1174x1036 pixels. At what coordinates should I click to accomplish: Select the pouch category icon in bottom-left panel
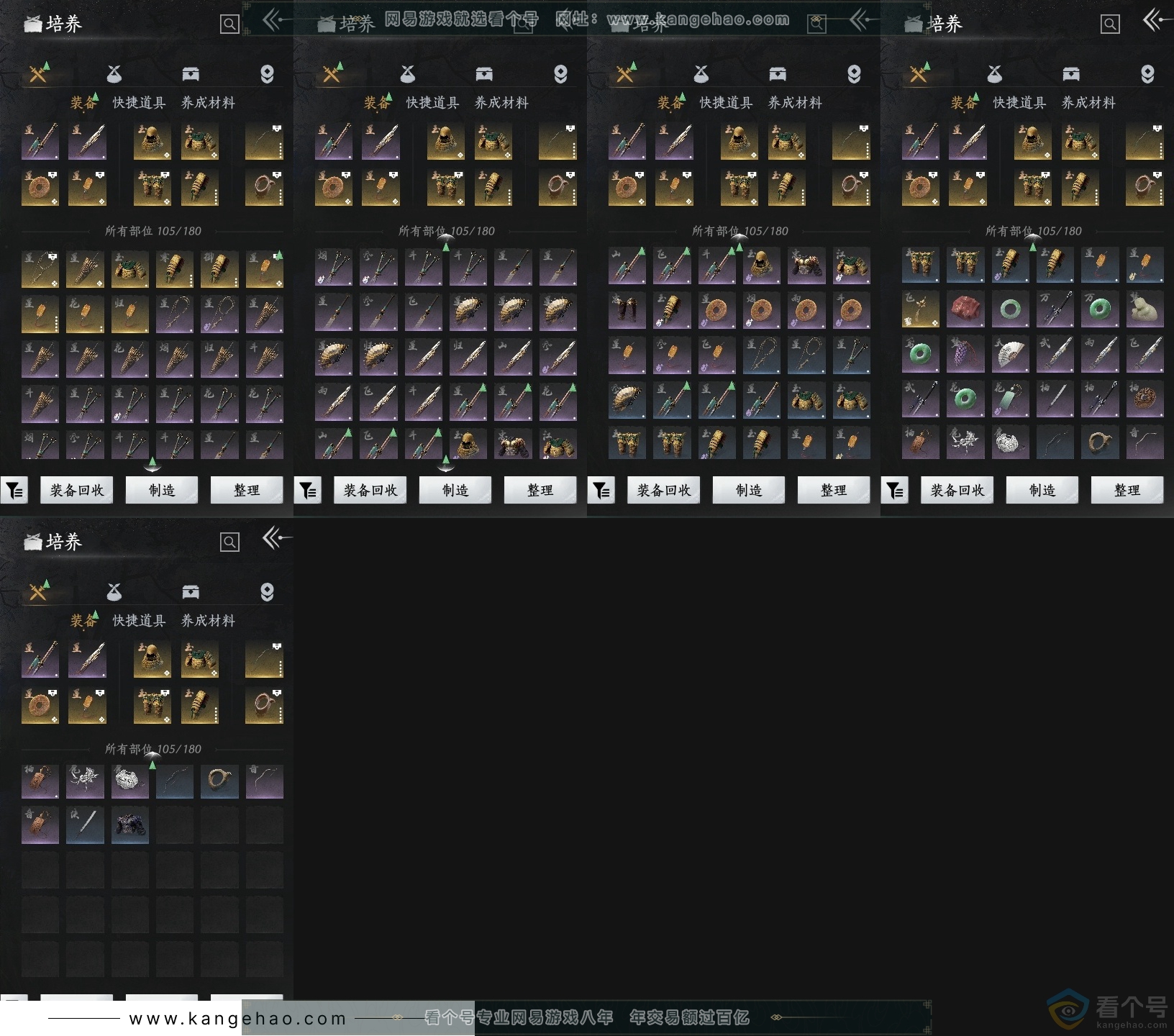pyautogui.click(x=114, y=591)
